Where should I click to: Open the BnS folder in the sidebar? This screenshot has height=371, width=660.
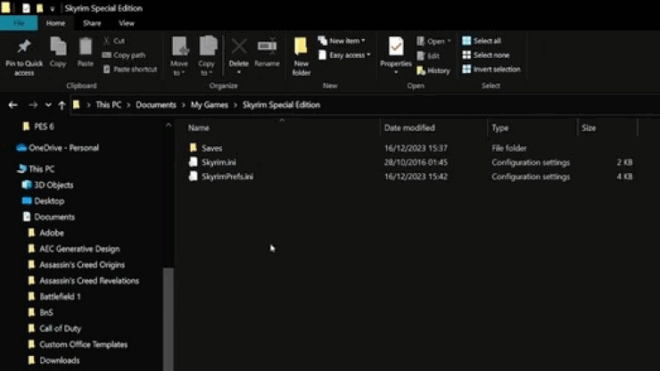click(46, 312)
